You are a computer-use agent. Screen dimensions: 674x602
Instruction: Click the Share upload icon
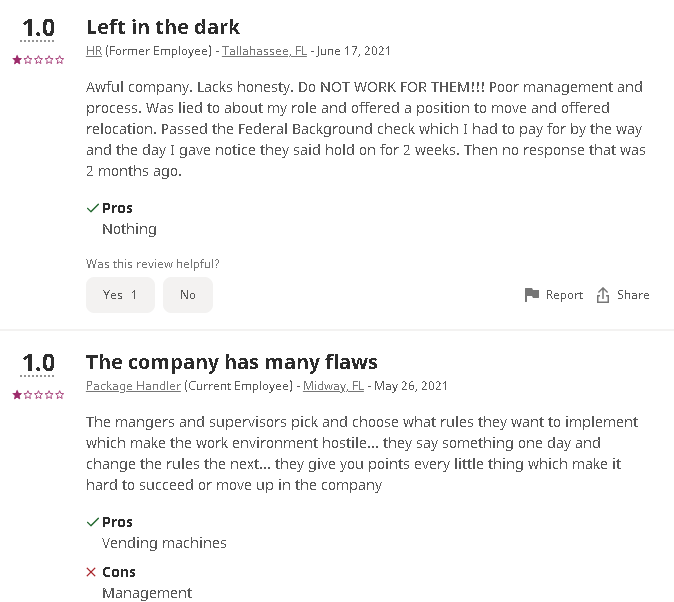tap(603, 295)
